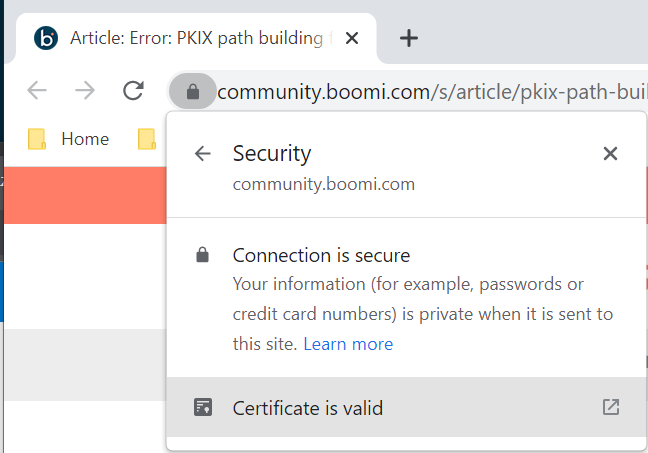Viewport: 648px width, 453px height.
Task: Click the padlock site info icon
Action: pos(193,91)
